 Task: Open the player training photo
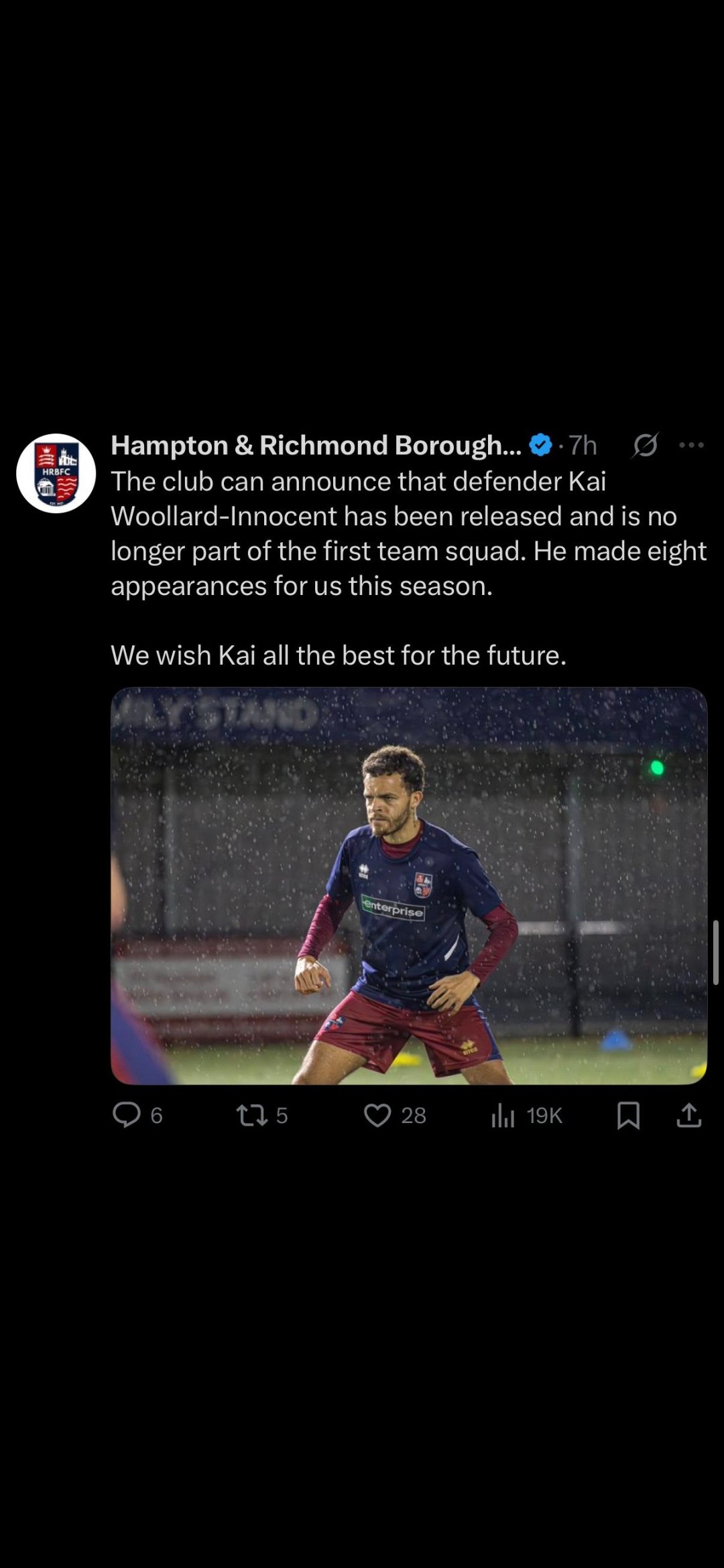point(408,885)
